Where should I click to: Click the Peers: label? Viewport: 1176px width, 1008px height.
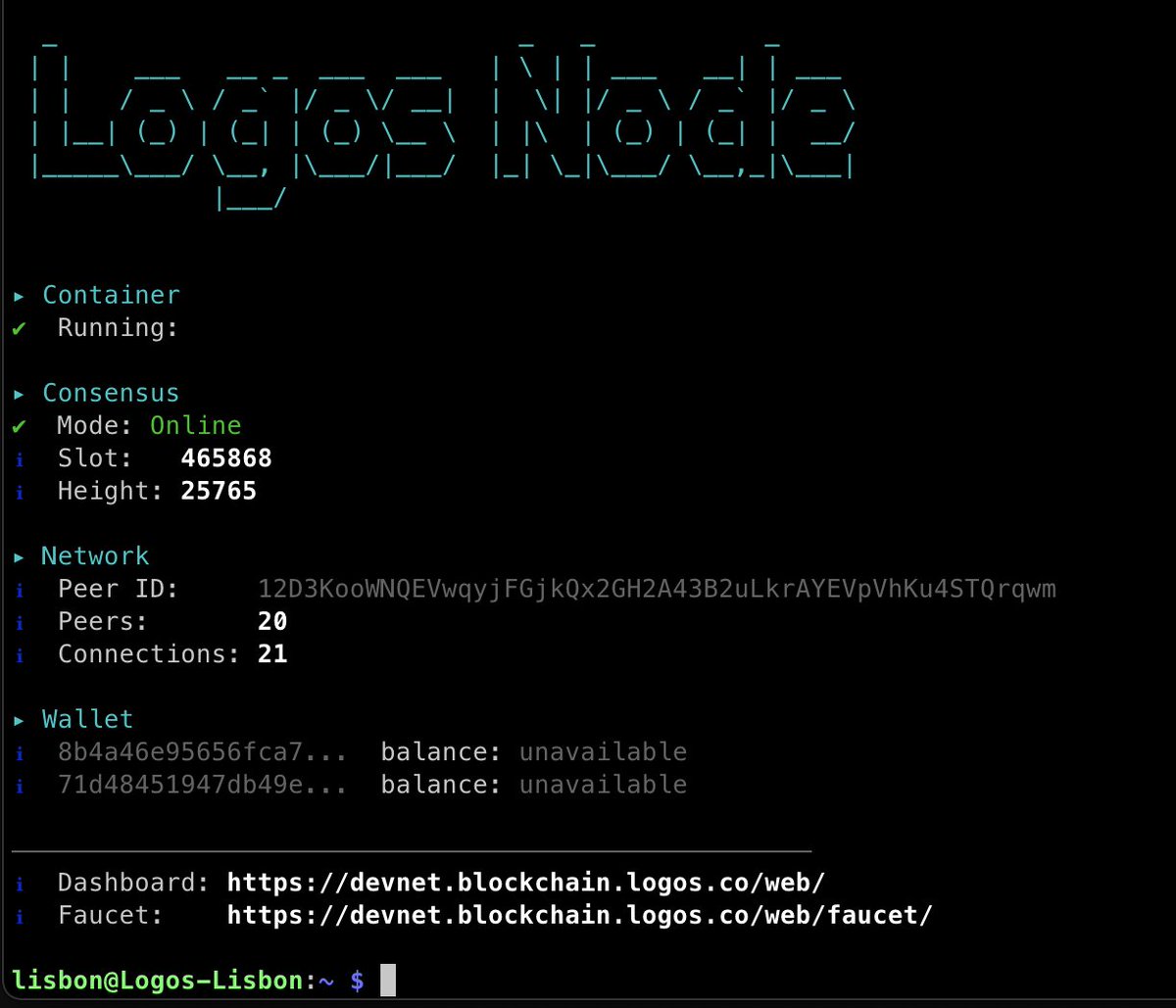pyautogui.click(x=103, y=621)
